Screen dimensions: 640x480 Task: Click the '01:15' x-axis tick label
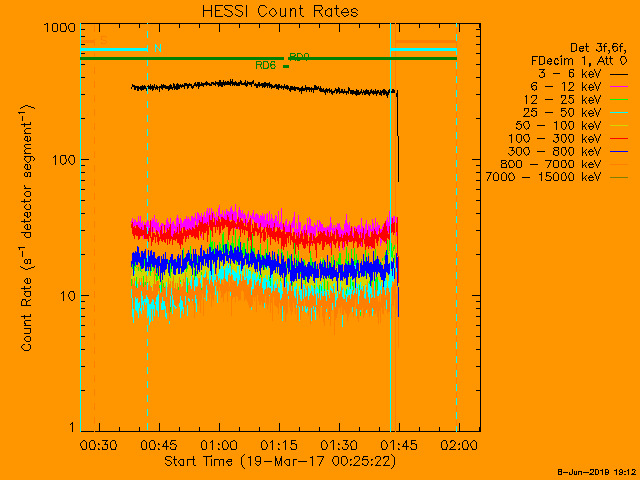point(279,445)
